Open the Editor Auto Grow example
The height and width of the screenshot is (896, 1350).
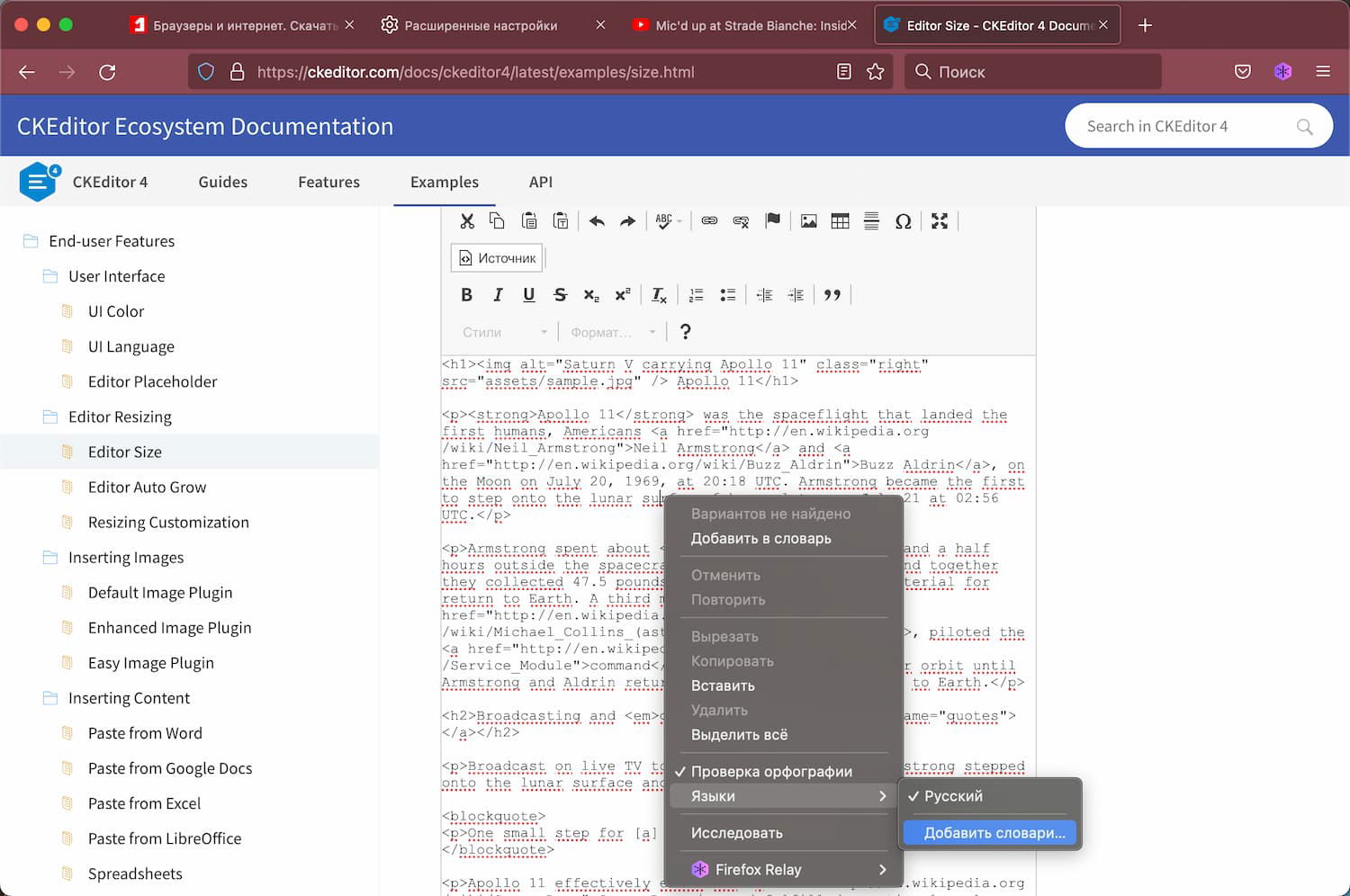[x=147, y=487]
